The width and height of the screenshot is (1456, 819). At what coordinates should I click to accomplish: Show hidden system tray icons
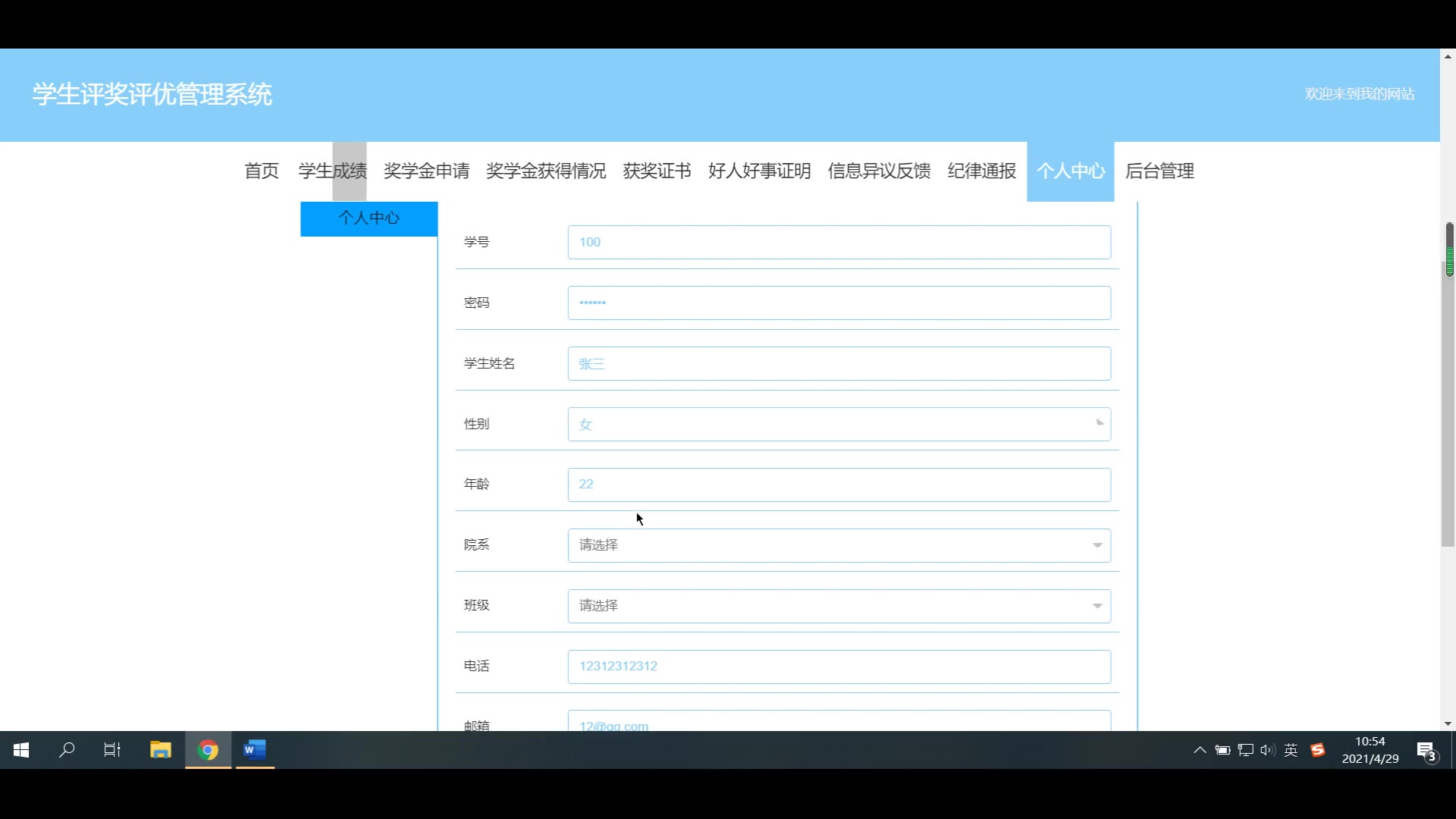point(1200,750)
